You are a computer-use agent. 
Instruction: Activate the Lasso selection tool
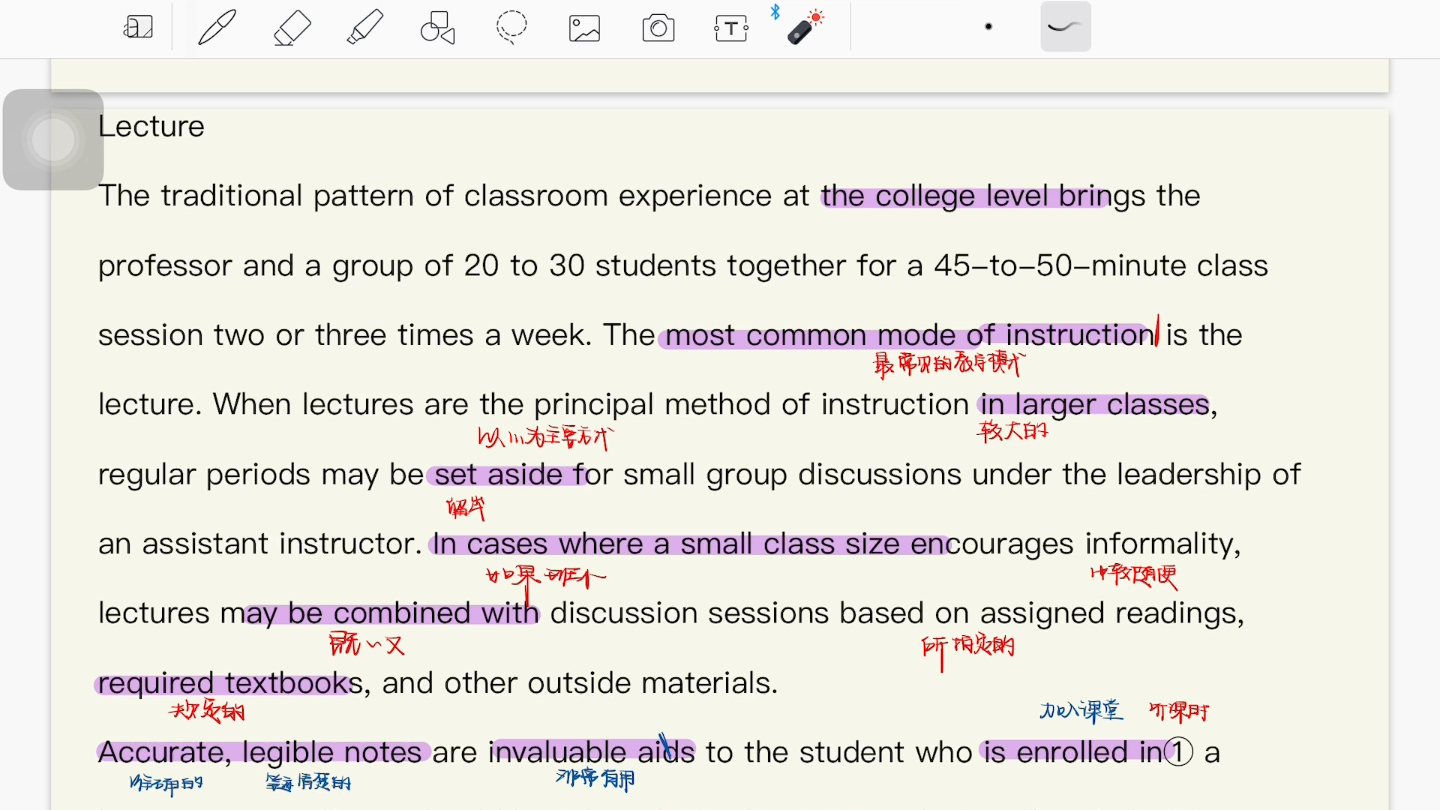[x=512, y=27]
